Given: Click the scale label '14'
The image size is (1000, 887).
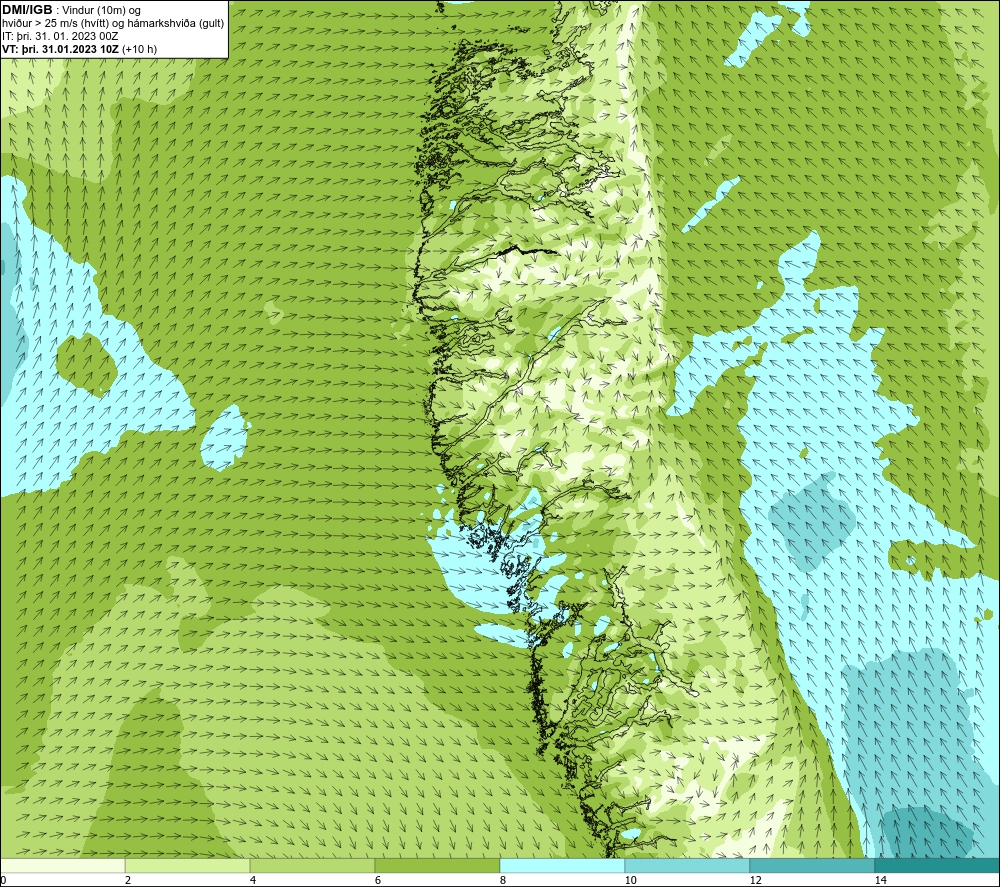Looking at the screenshot, I should coord(881,880).
